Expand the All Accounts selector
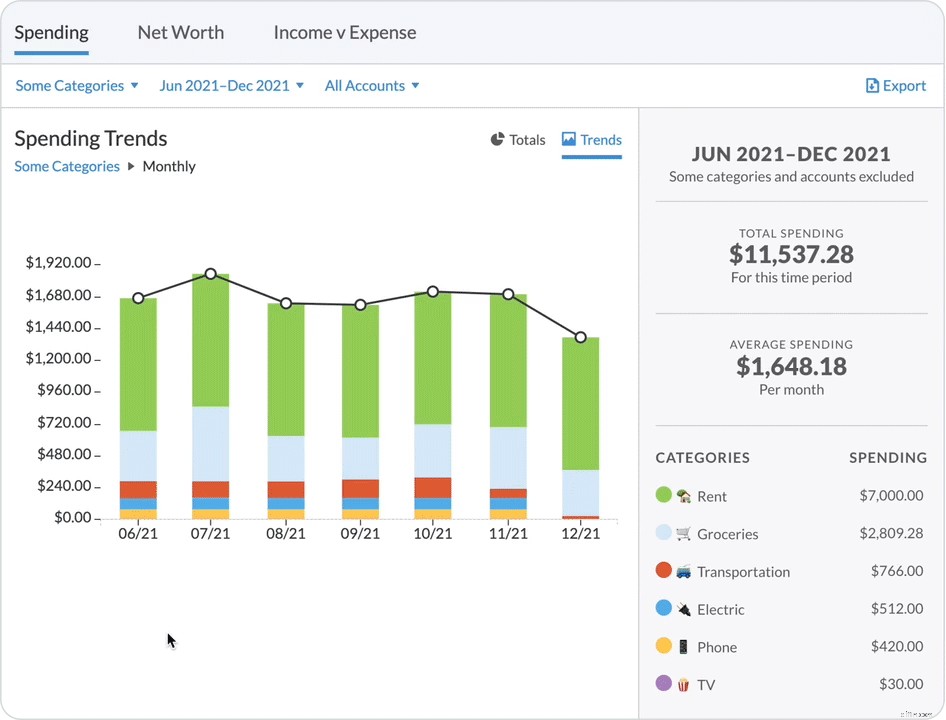Image resolution: width=946 pixels, height=720 pixels. [371, 85]
